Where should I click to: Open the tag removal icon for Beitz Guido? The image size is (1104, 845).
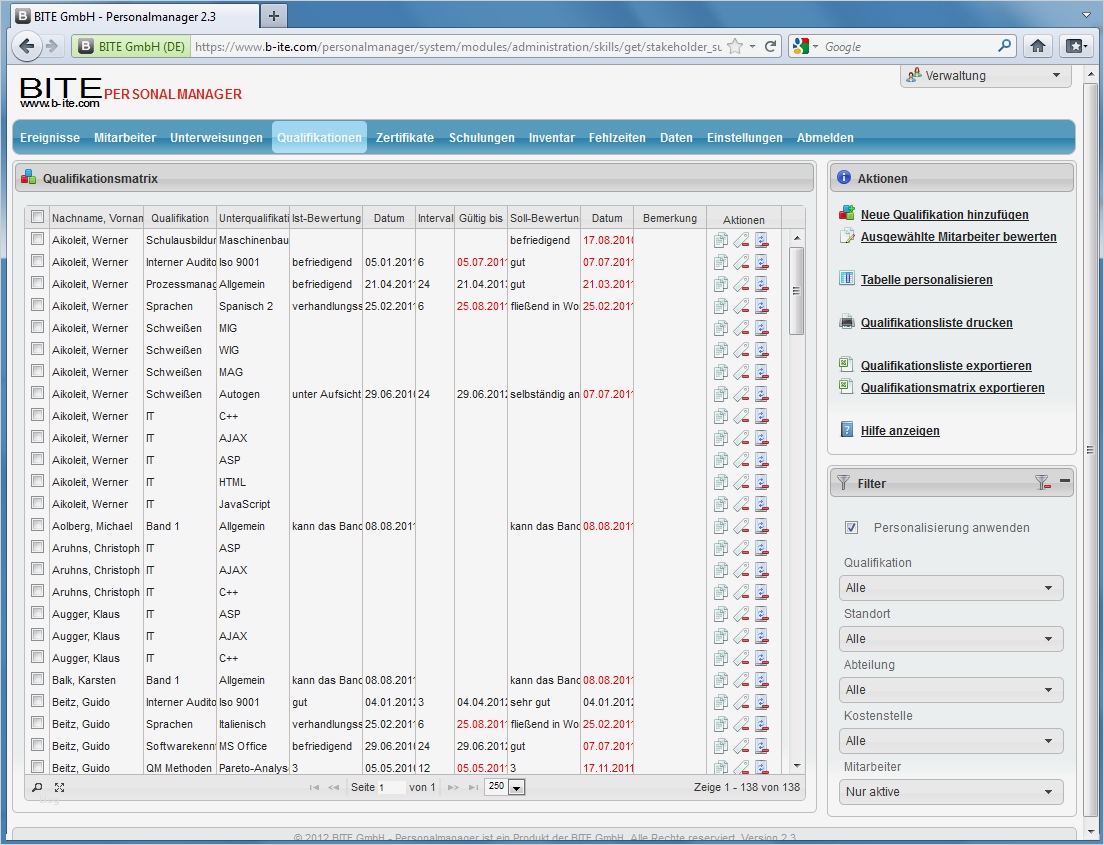pos(741,702)
